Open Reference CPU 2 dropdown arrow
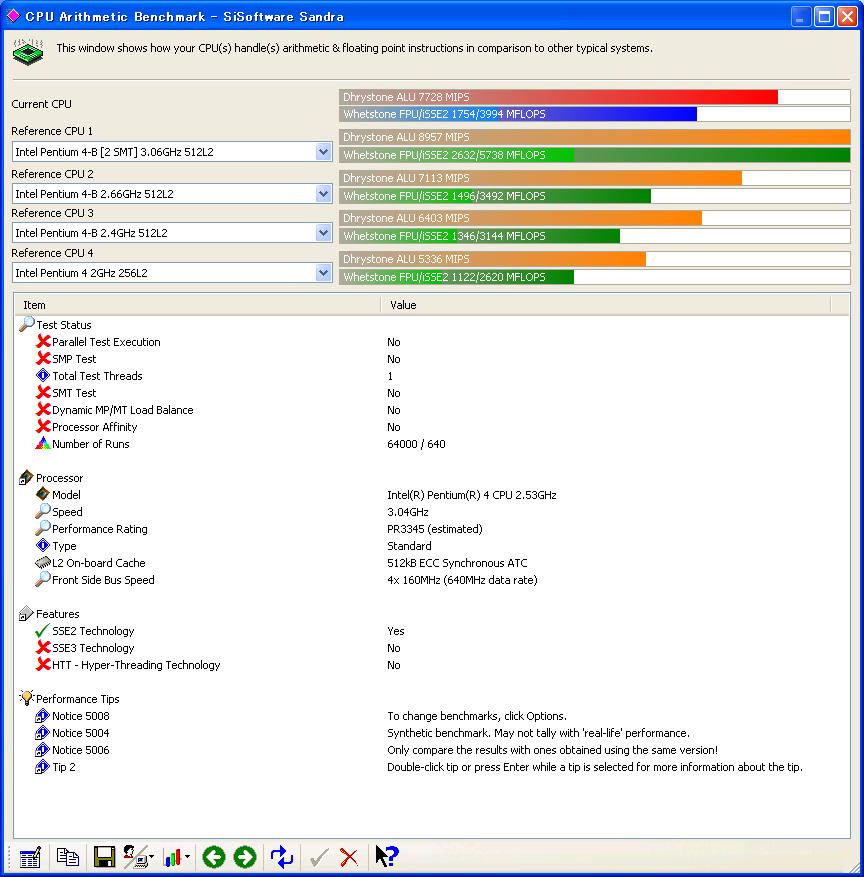The image size is (864, 877). [x=323, y=194]
